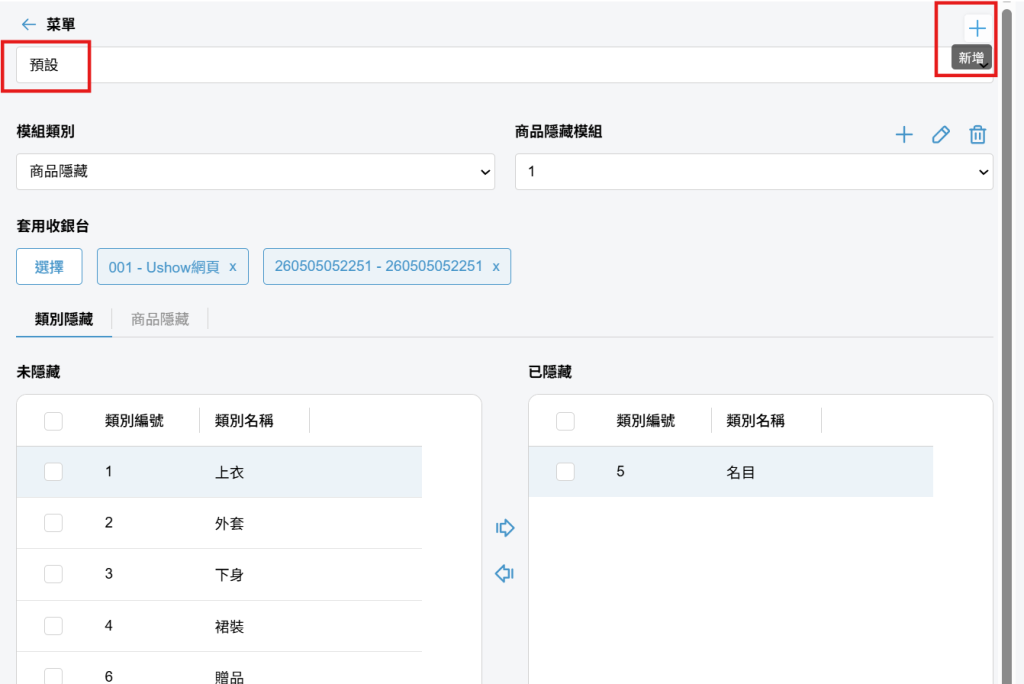The image size is (1024, 684).
Task: Open the 模組類別 dropdown showing 商品隱藏
Action: 255,172
